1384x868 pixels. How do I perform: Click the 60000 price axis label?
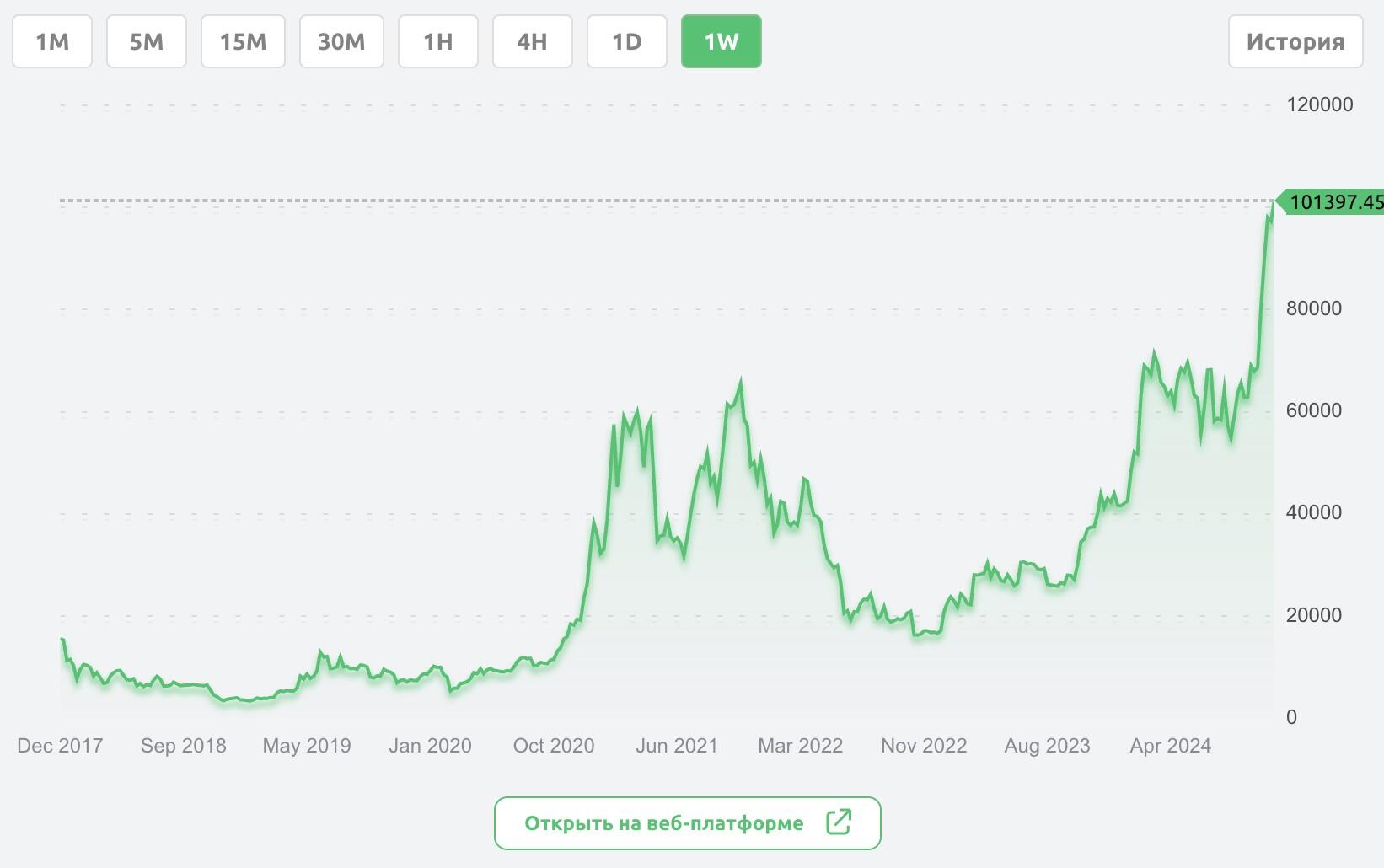1313,410
